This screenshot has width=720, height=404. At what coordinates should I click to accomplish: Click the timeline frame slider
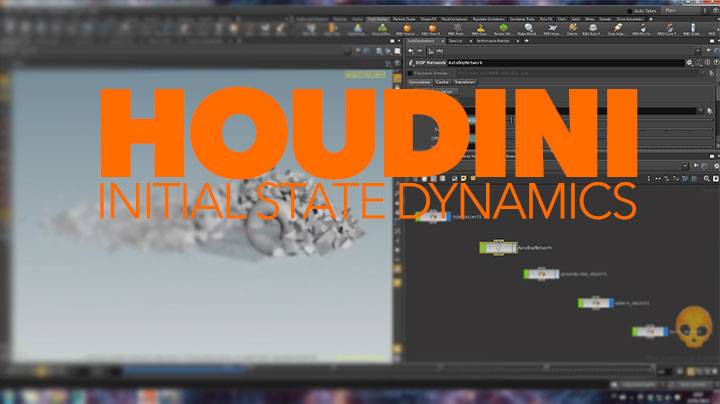(x=388, y=368)
